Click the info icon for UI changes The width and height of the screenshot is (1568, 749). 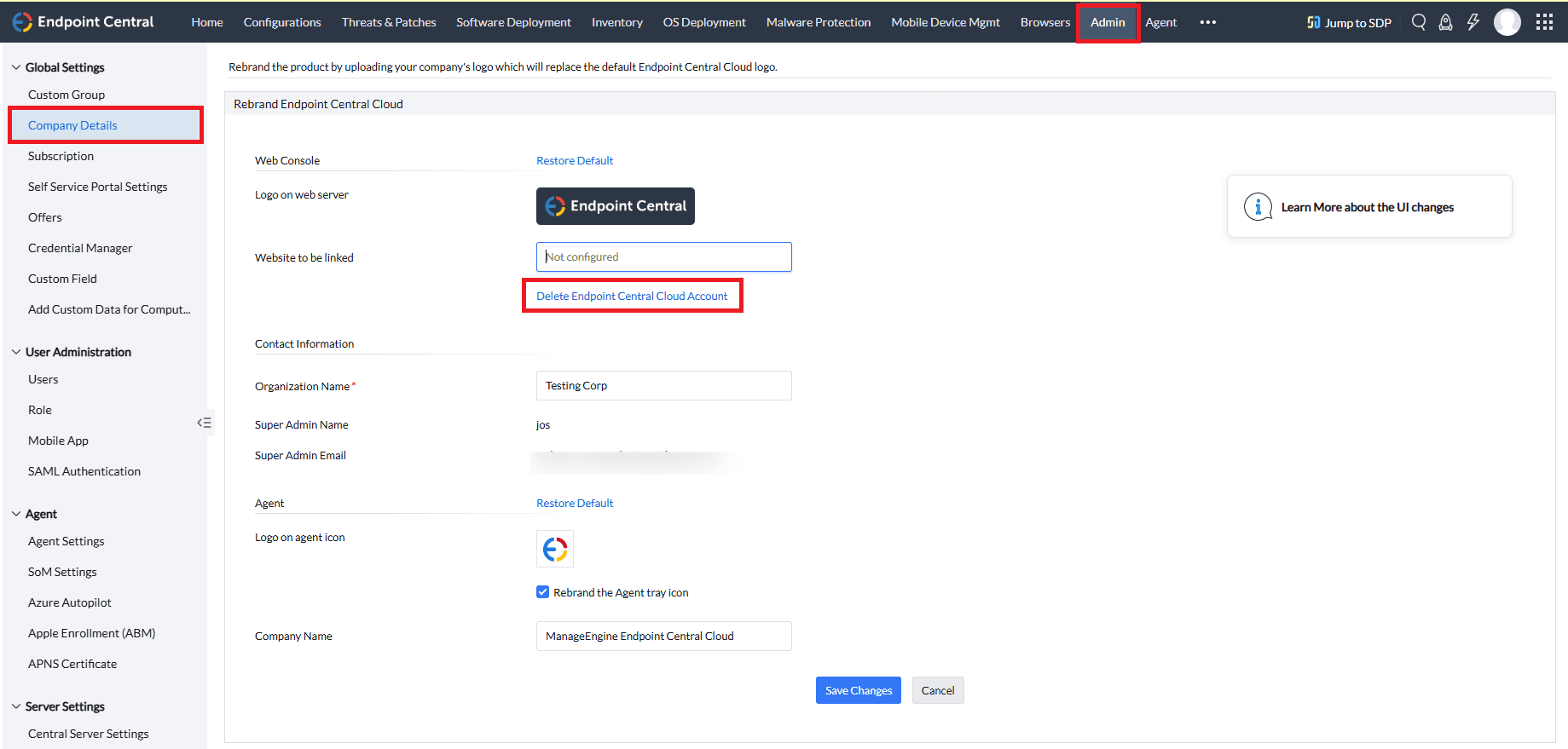(x=1258, y=207)
